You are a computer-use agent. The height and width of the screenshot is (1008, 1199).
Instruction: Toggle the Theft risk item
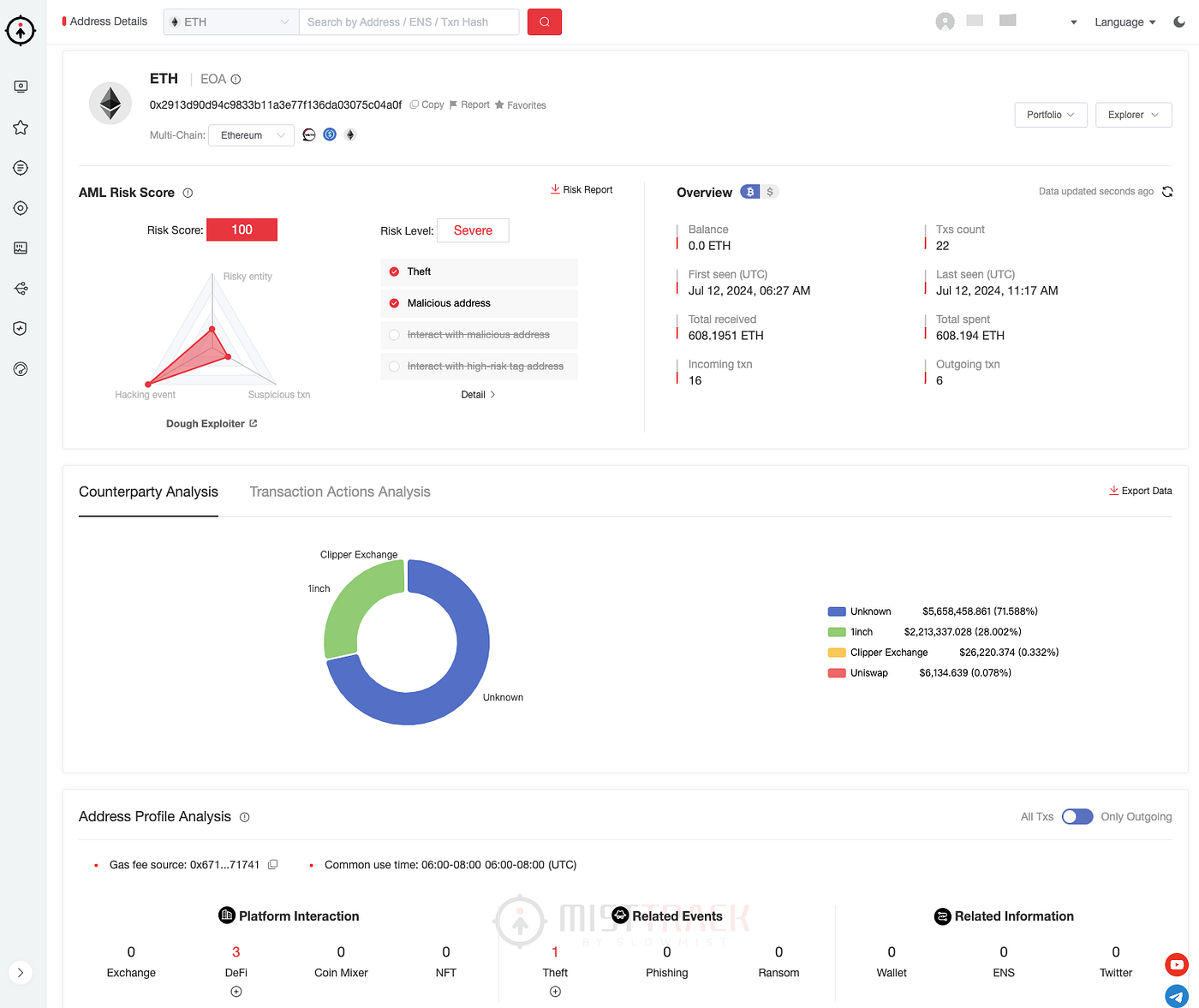(x=479, y=271)
